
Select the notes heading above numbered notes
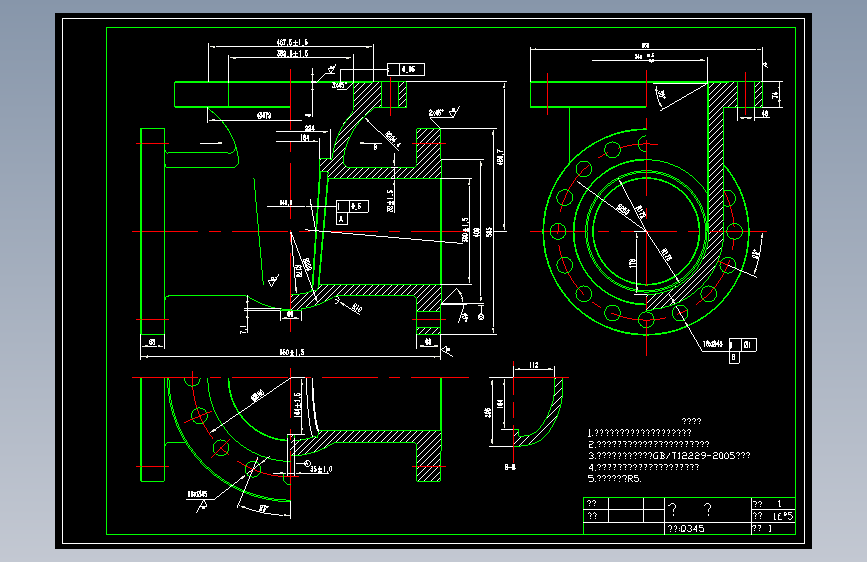click(691, 422)
